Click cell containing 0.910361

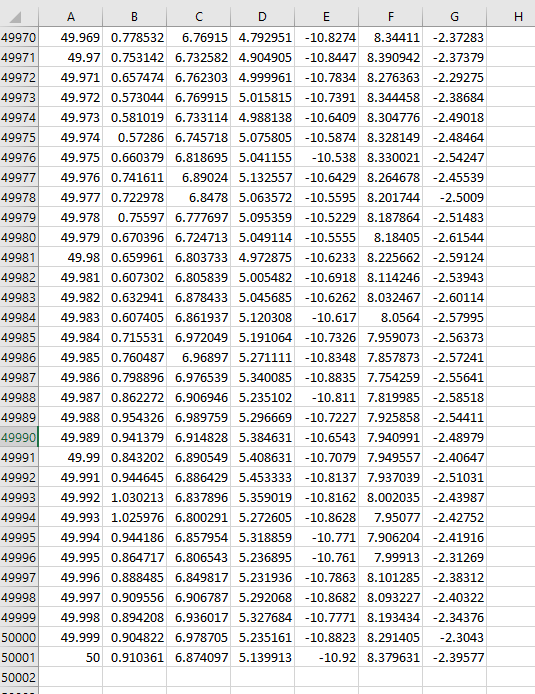click(x=135, y=658)
